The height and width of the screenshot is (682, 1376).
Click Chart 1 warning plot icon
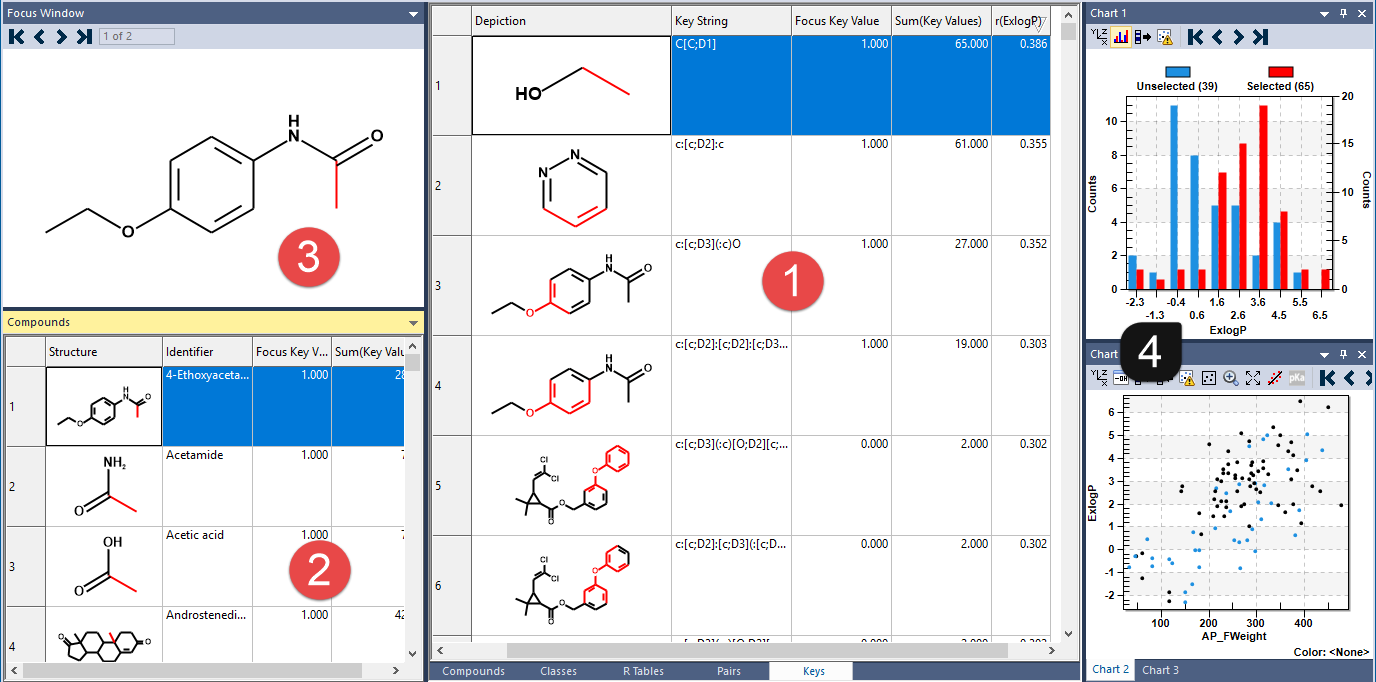[1164, 37]
